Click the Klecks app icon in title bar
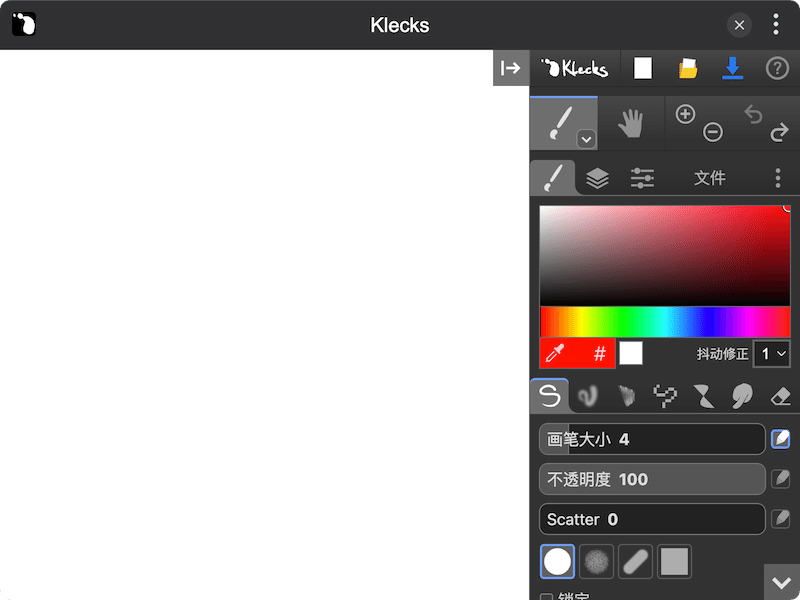800x600 pixels. pyautogui.click(x=23, y=24)
